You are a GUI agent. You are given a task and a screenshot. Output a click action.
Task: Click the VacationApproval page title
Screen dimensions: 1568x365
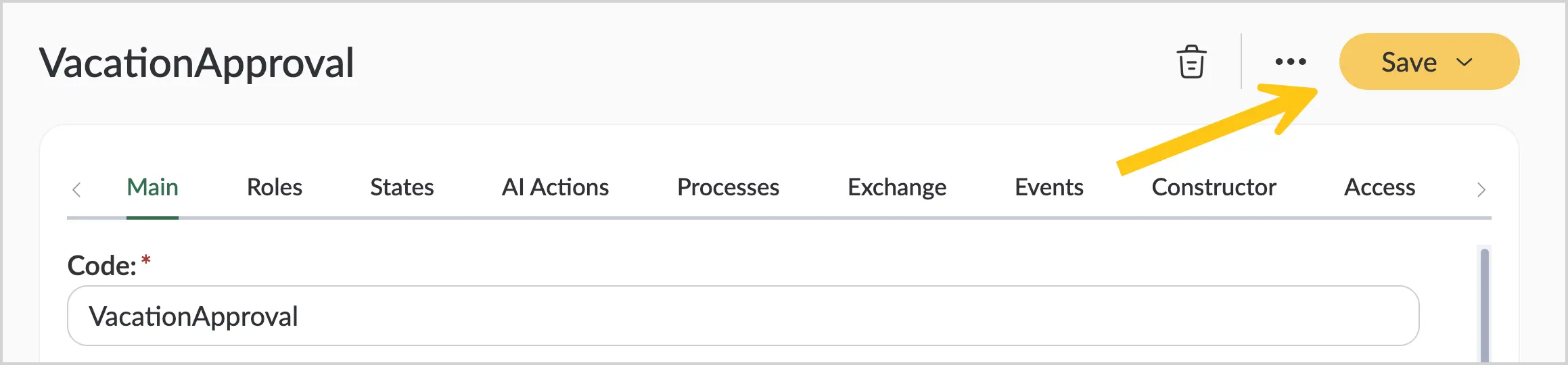coord(197,63)
